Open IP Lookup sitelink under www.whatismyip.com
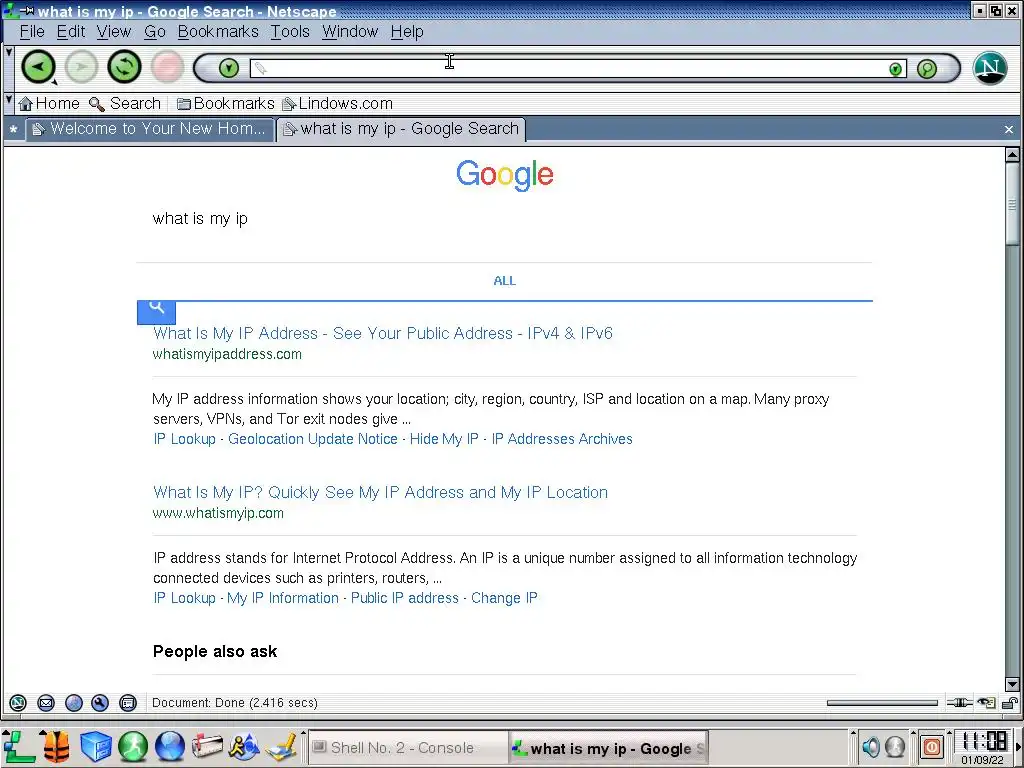Screen dimensions: 1024x768 tap(184, 598)
